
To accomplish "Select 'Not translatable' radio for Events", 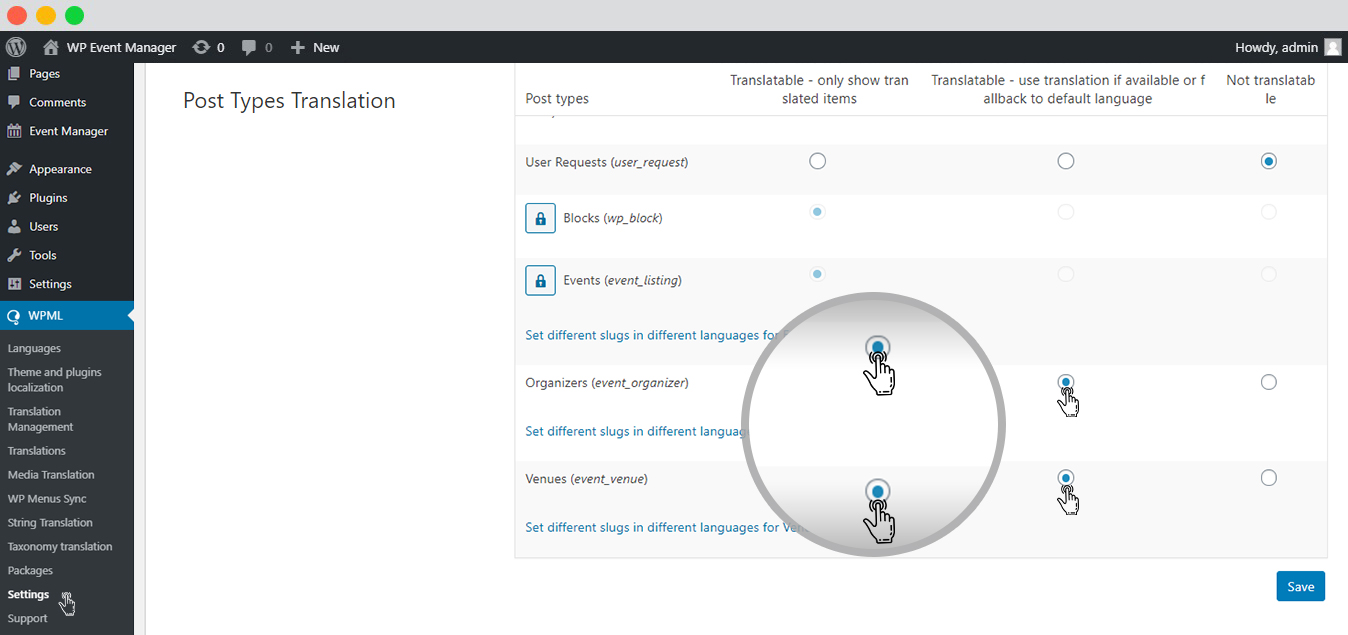I will 1269,274.
